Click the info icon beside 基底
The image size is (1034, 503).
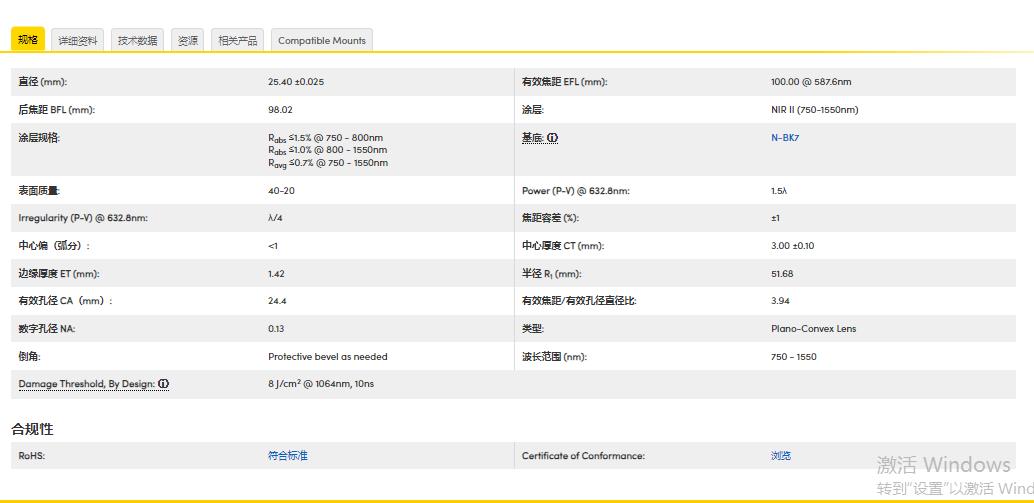(553, 138)
